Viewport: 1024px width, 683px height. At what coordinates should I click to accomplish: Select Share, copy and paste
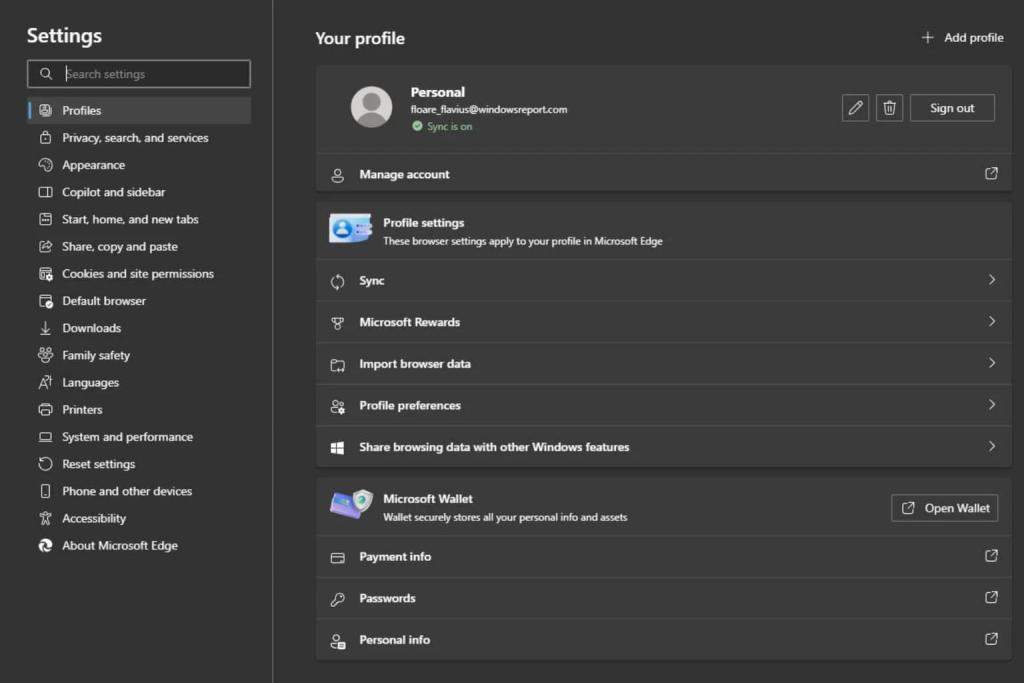[138, 247]
